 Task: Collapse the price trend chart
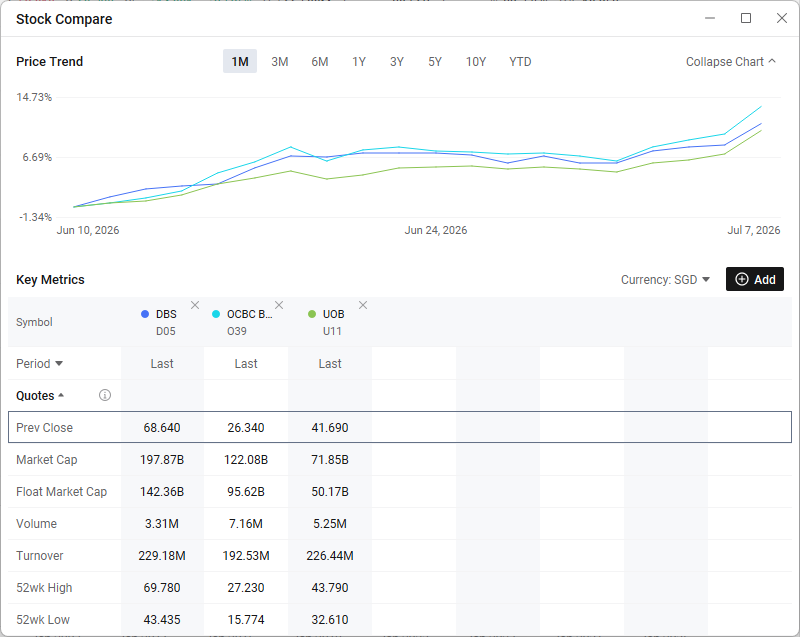click(x=731, y=62)
